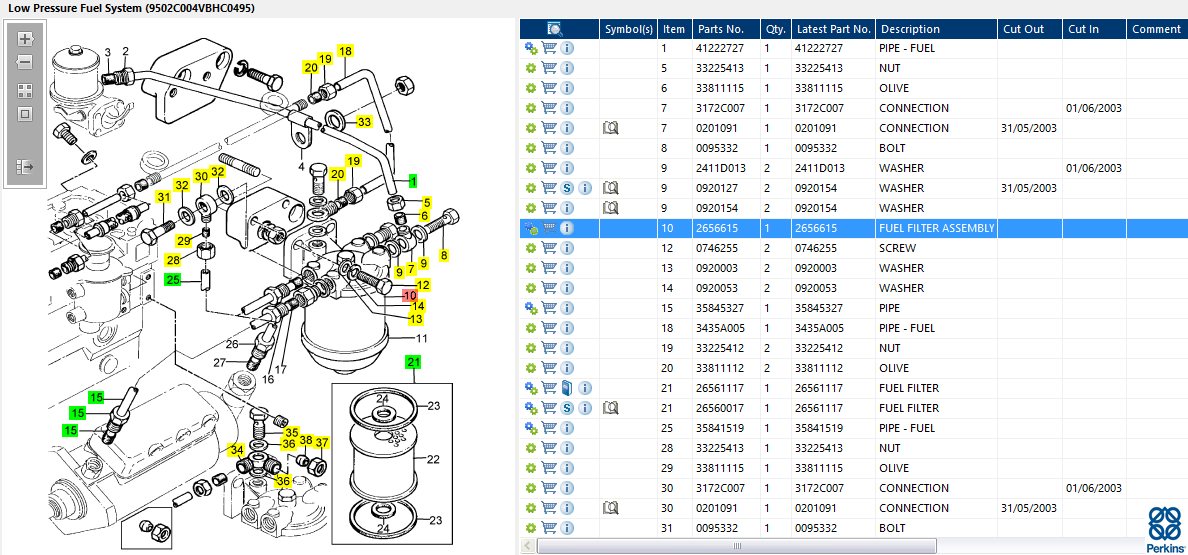Open info for SCREW 0746255
The image size is (1188, 555).
click(567, 248)
